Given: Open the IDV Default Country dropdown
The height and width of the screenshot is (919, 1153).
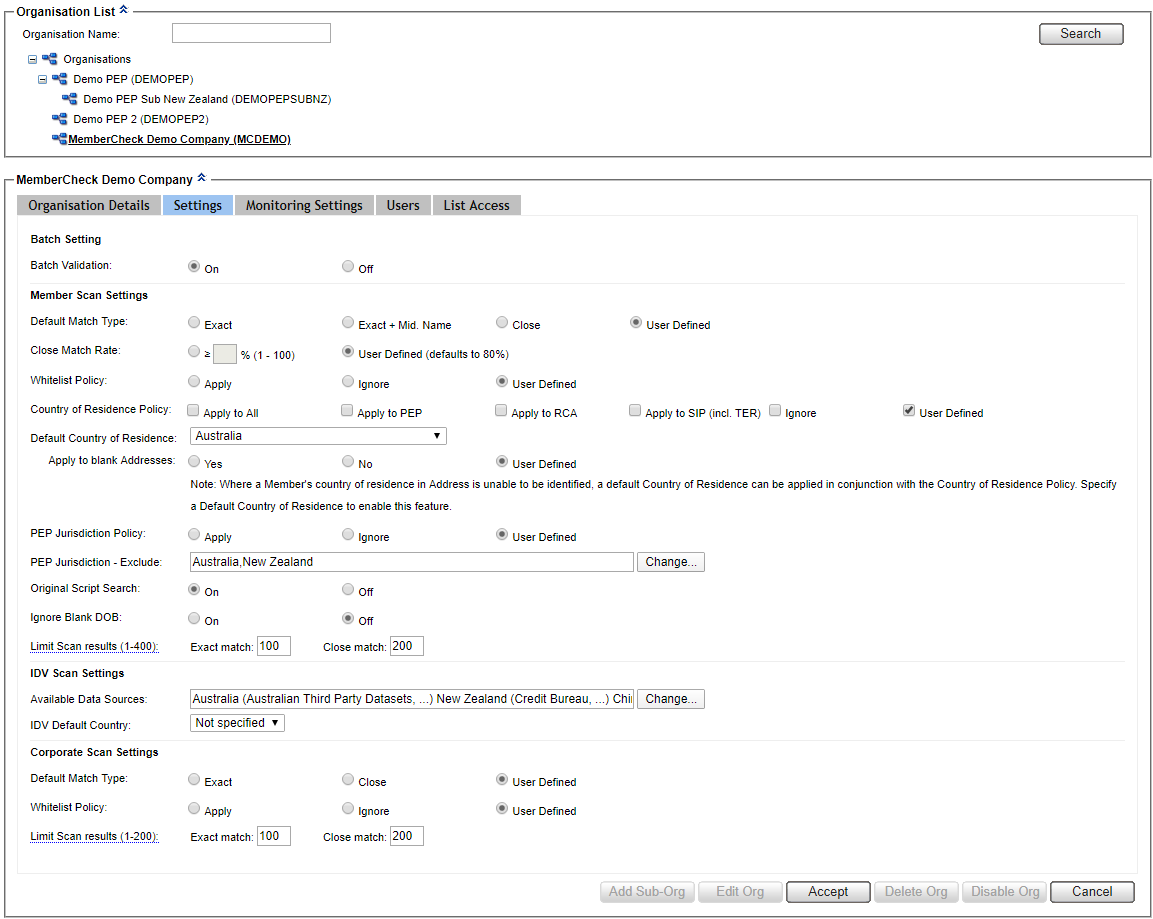Looking at the screenshot, I should [x=238, y=723].
